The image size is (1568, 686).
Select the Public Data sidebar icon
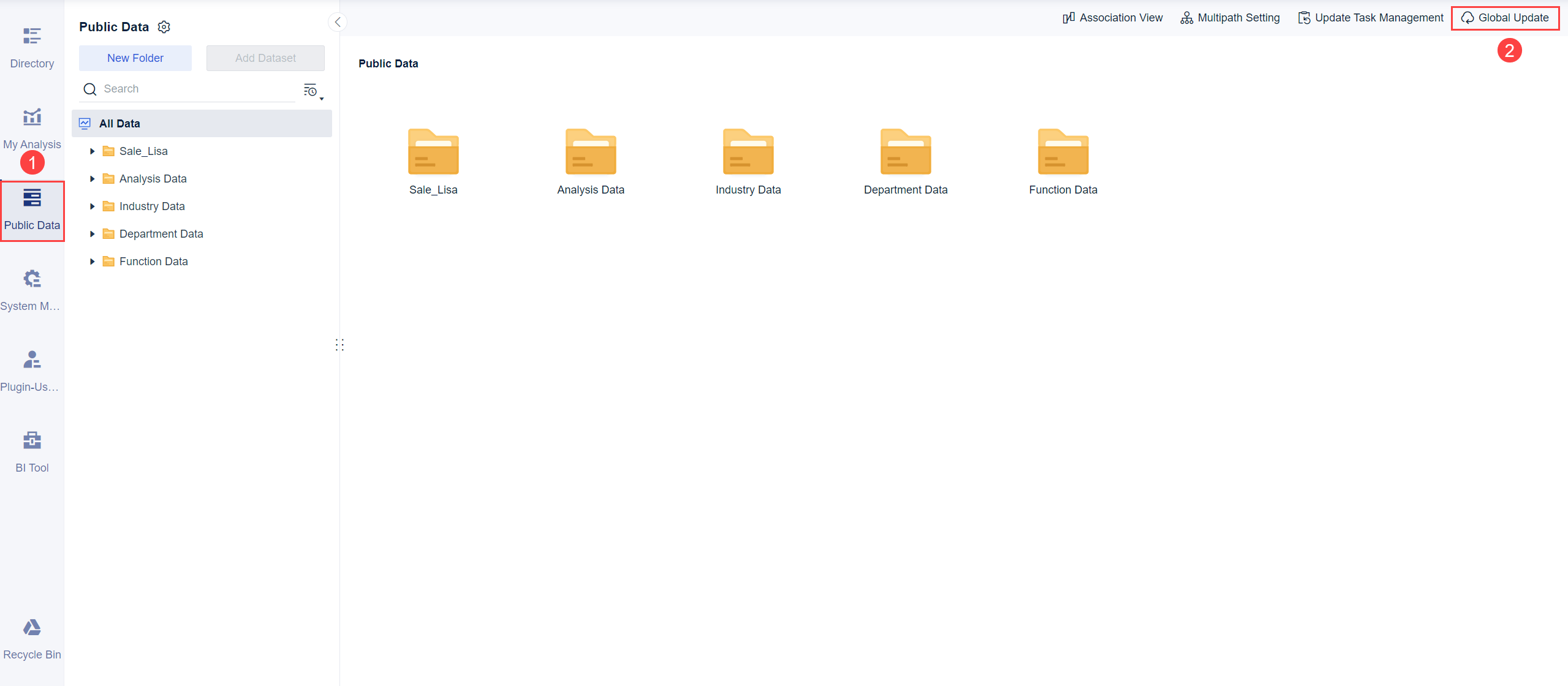tap(31, 208)
